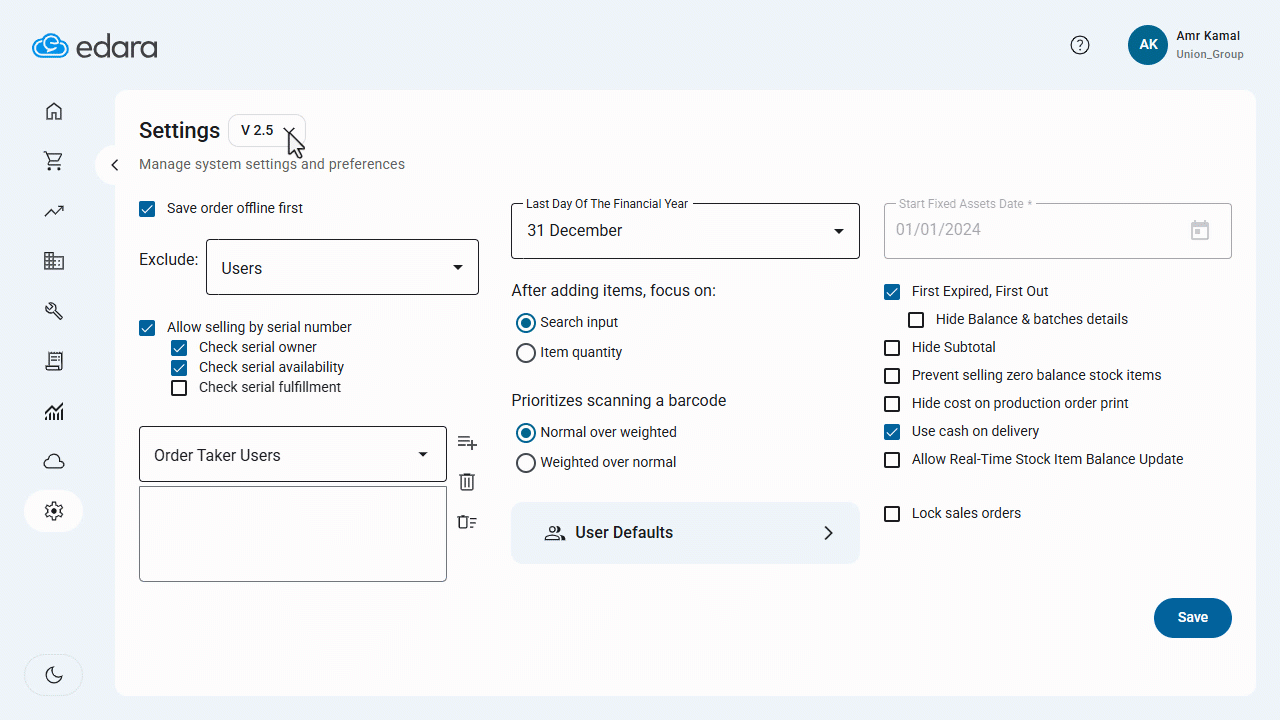This screenshot has width=1280, height=720.
Task: Enable Prevent selling zero balance stock items
Action: pos(892,375)
